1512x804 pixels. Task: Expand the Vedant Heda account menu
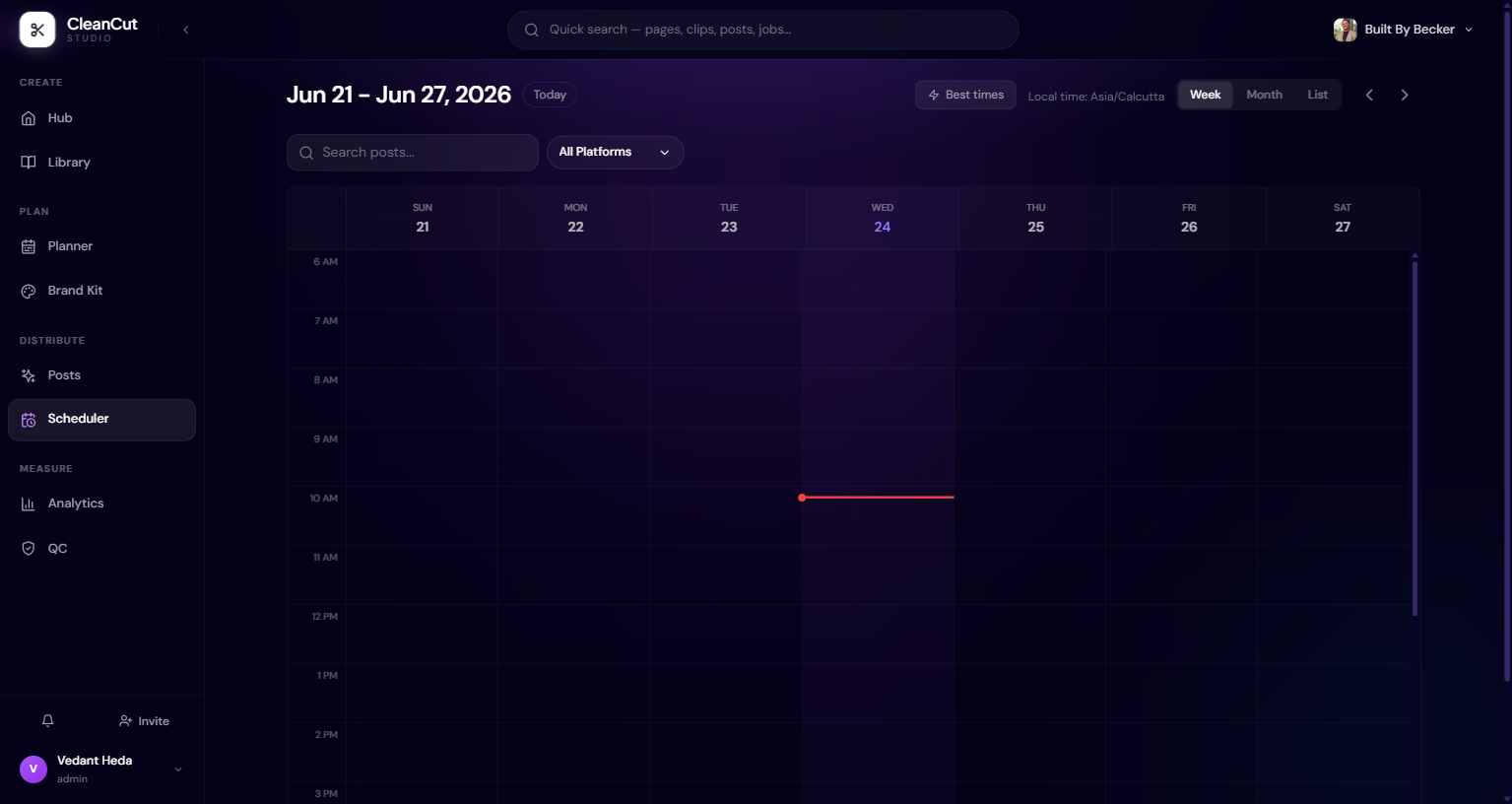coord(178,770)
